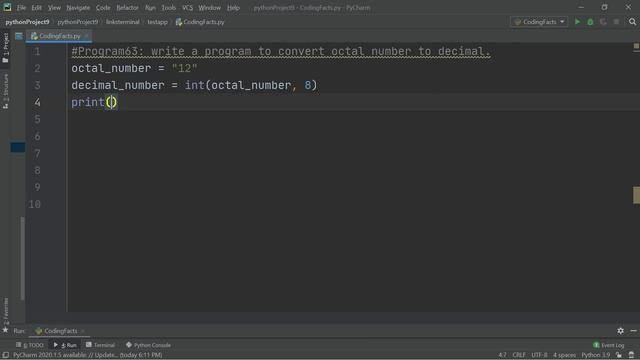Open Favorites tool window sidebar button
The width and height of the screenshot is (640, 360).
point(5,310)
